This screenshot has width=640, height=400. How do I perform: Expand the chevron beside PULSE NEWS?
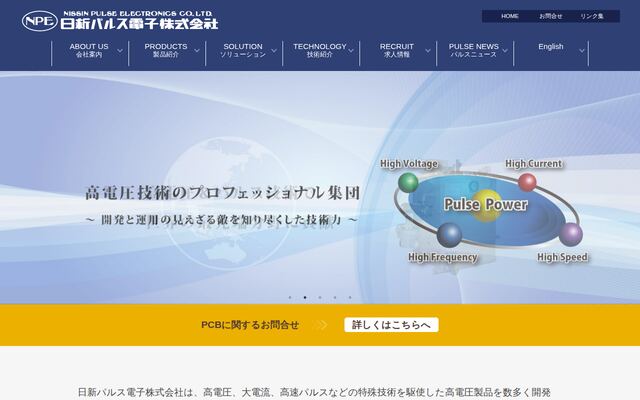click(x=505, y=51)
